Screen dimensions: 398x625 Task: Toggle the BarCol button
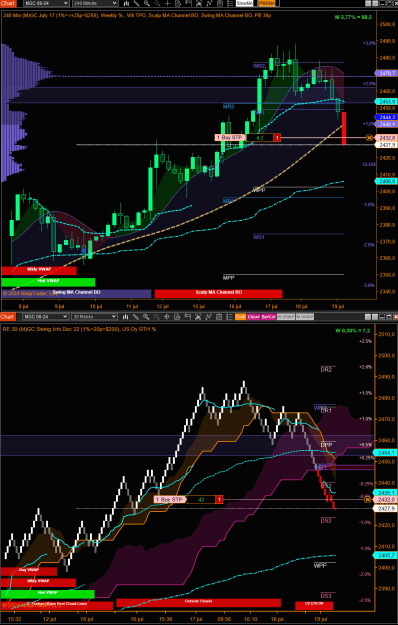(268, 317)
